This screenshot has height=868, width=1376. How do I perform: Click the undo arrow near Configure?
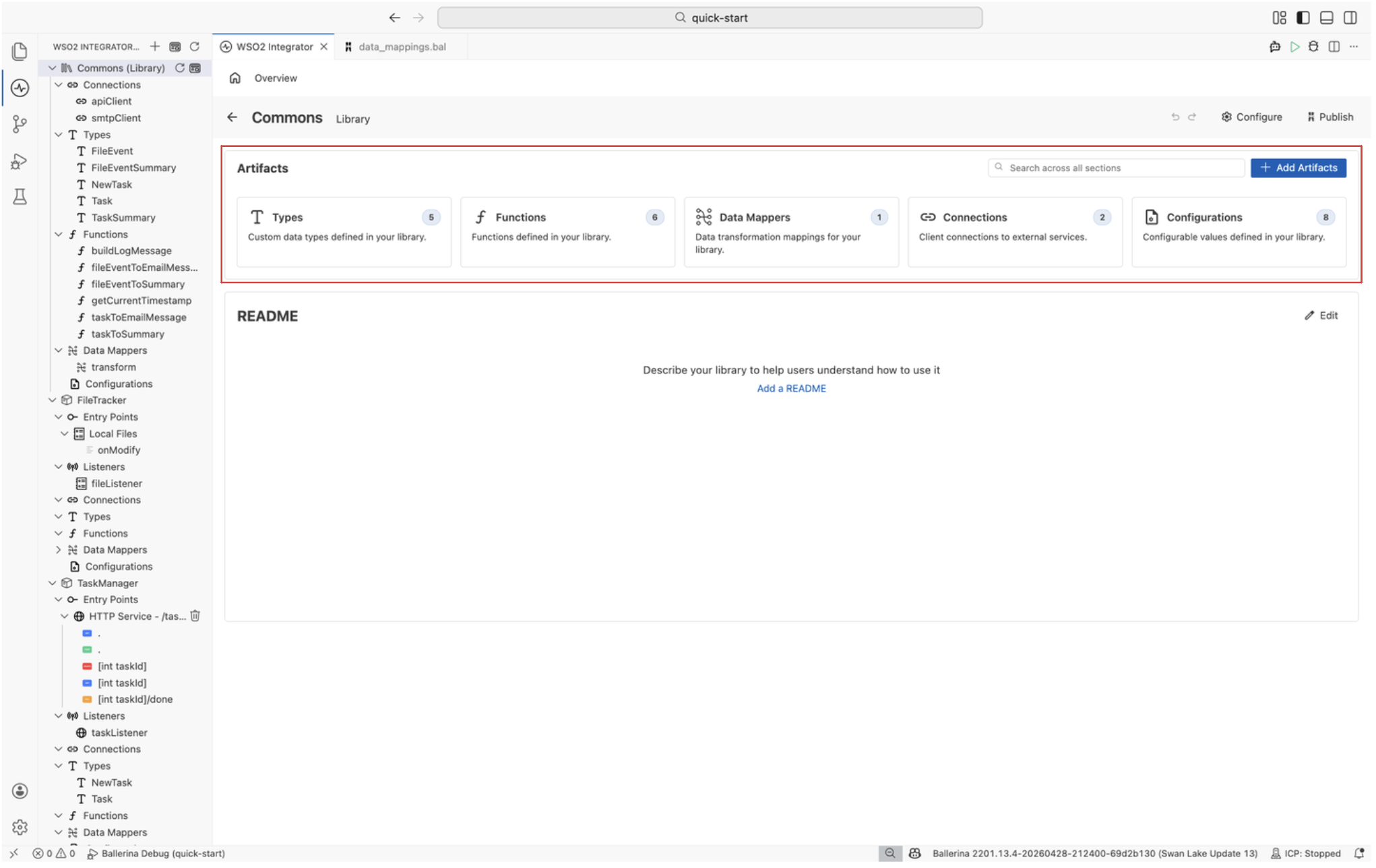(x=1175, y=117)
